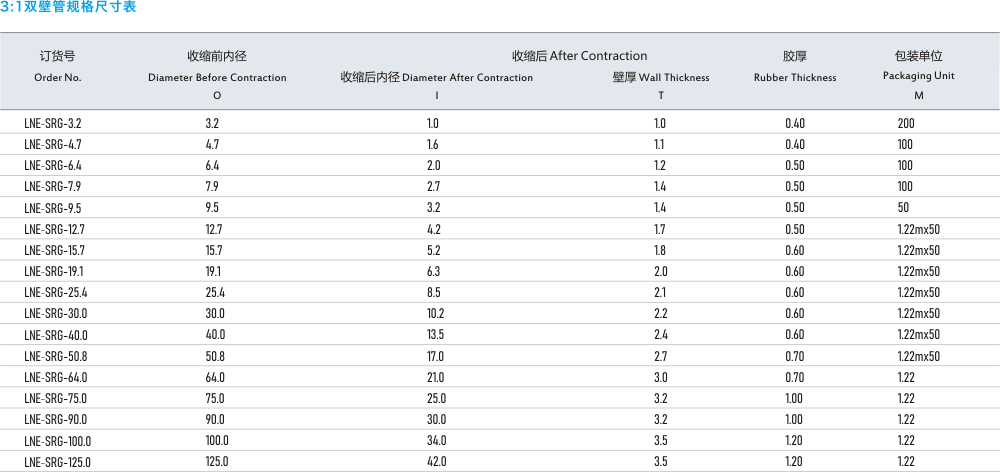1000x472 pixels.
Task: Click wall thickness value 2.7
Action: [x=660, y=356]
